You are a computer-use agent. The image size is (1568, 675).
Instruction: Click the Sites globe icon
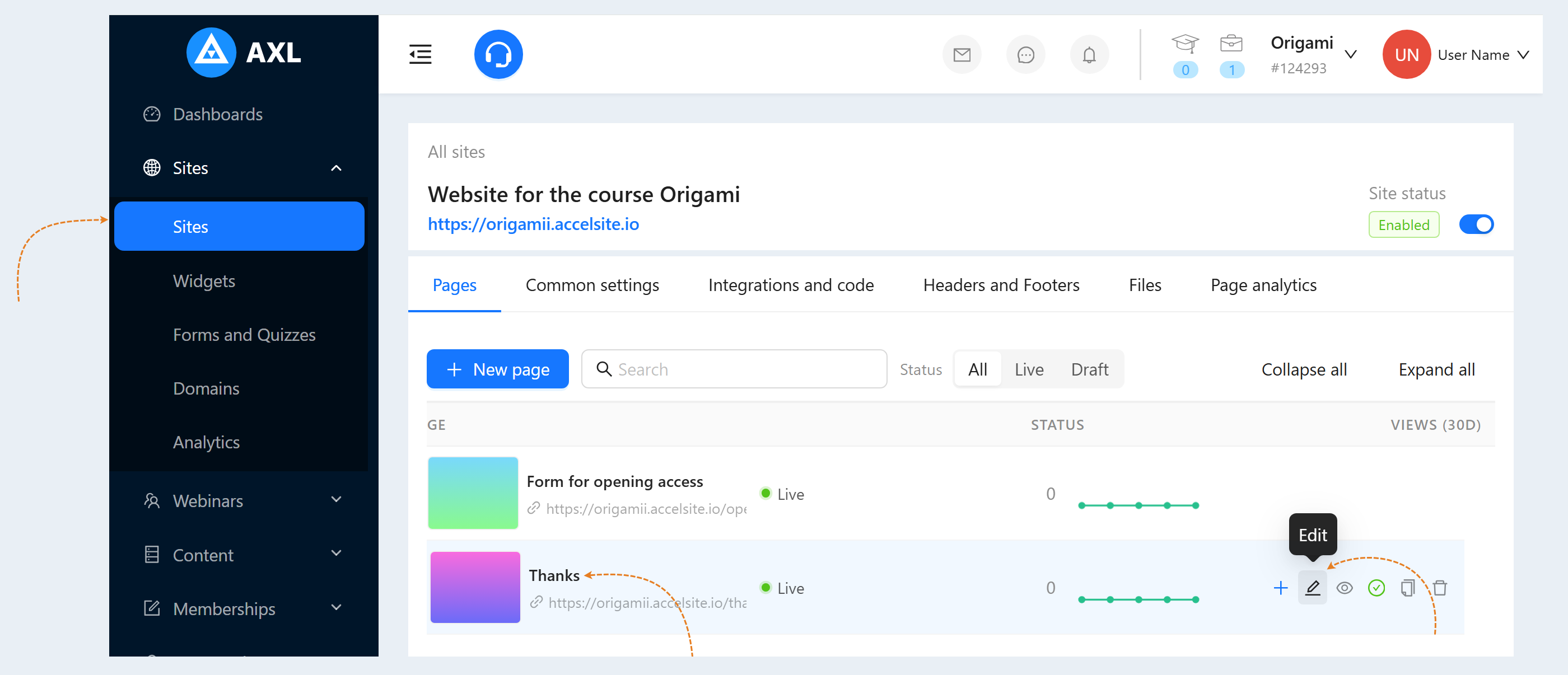(152, 168)
